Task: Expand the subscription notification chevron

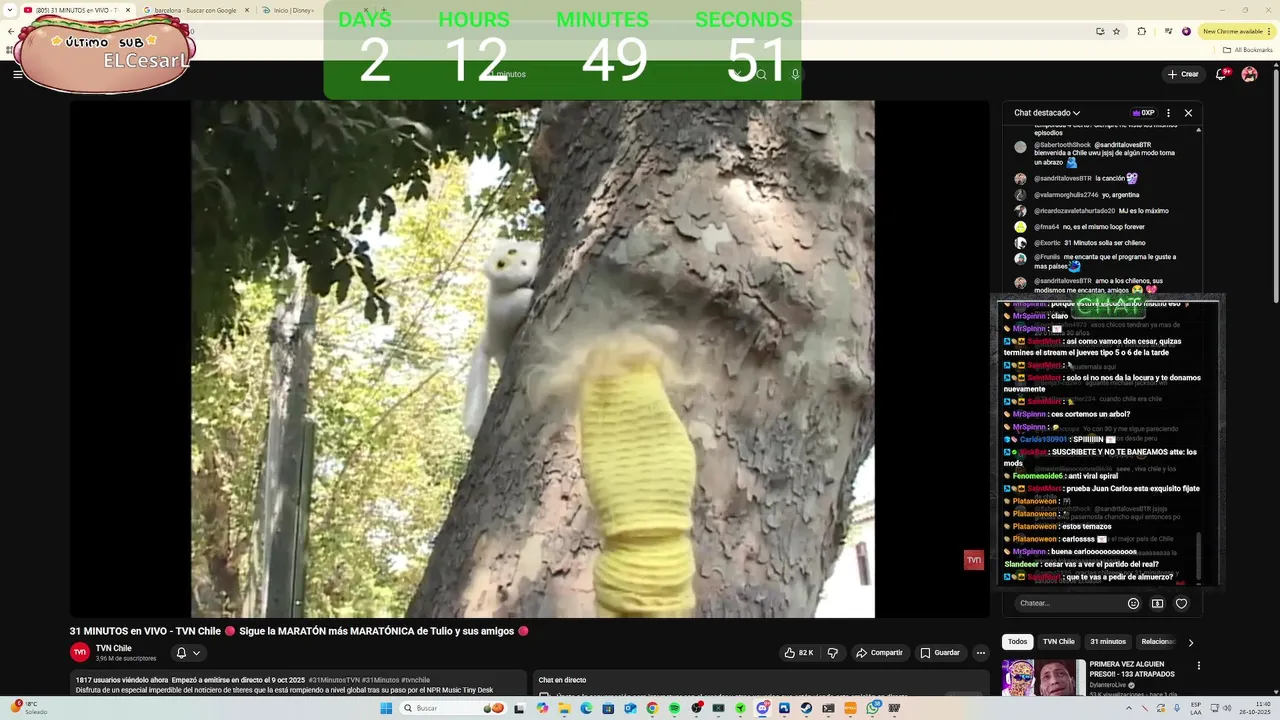Action: pyautogui.click(x=196, y=653)
